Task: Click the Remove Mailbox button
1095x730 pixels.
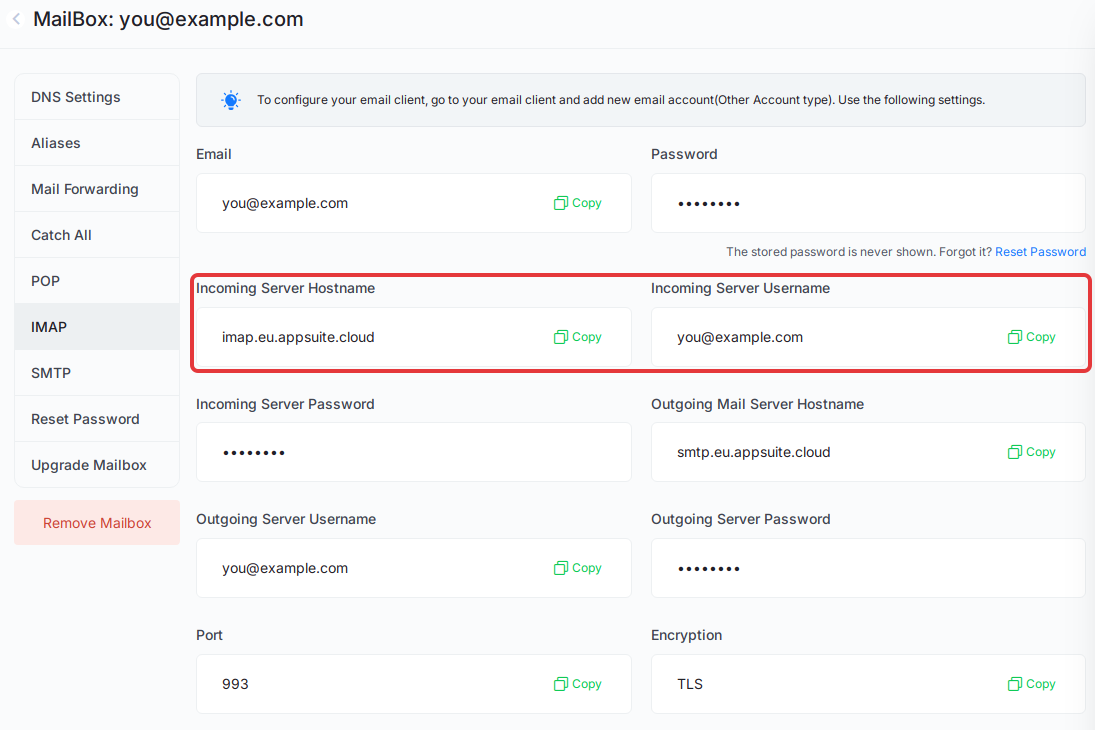Action: (x=97, y=523)
